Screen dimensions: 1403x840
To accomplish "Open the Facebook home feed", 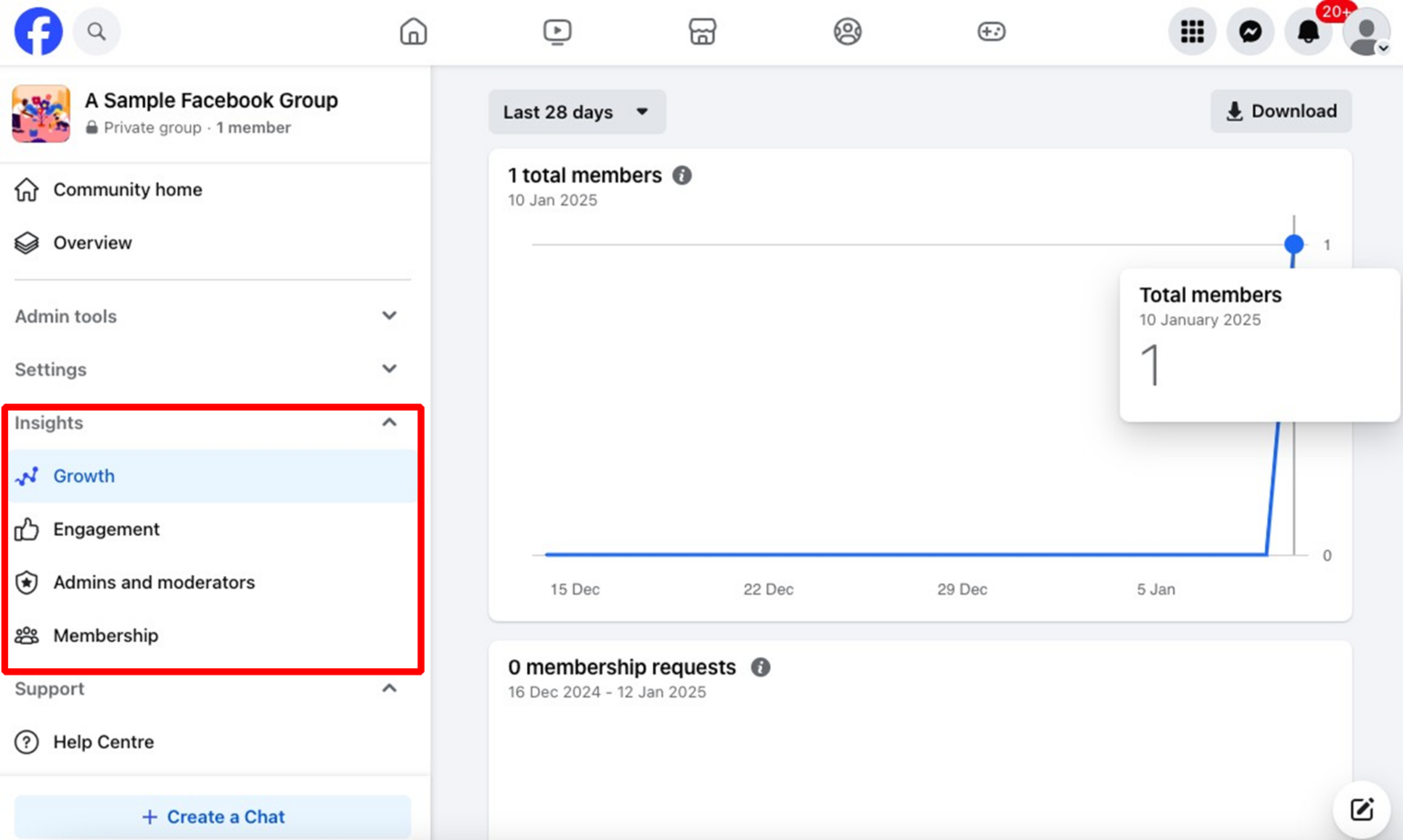I will [x=413, y=31].
